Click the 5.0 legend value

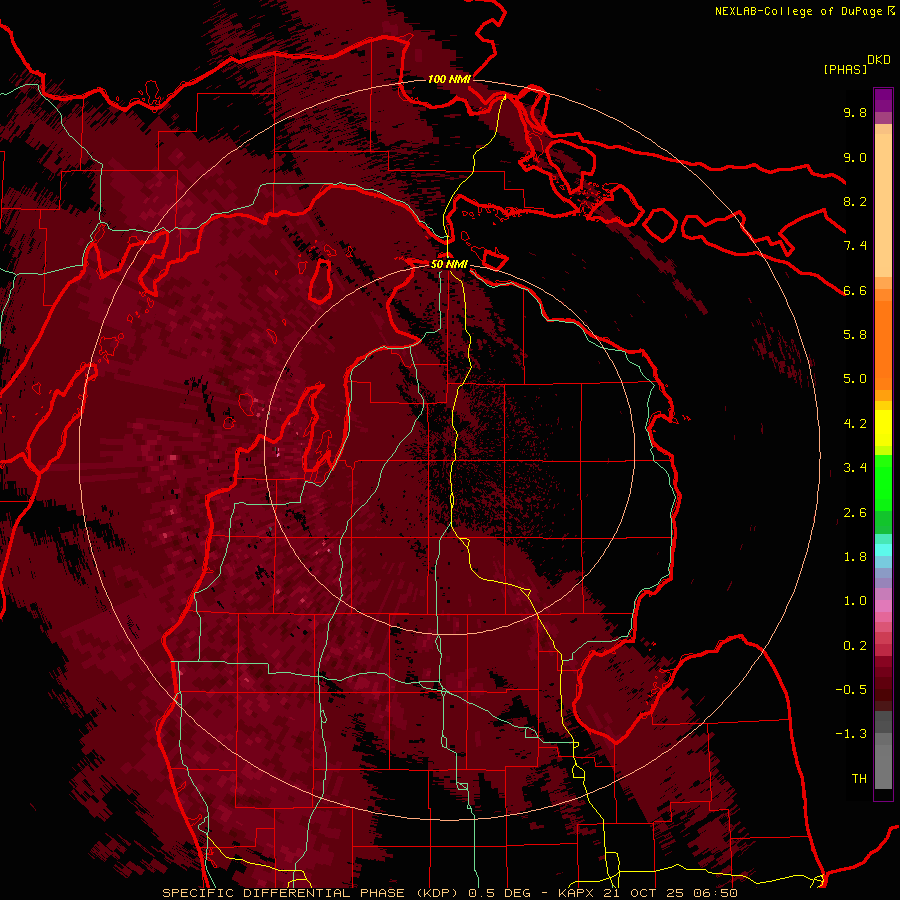pos(855,379)
